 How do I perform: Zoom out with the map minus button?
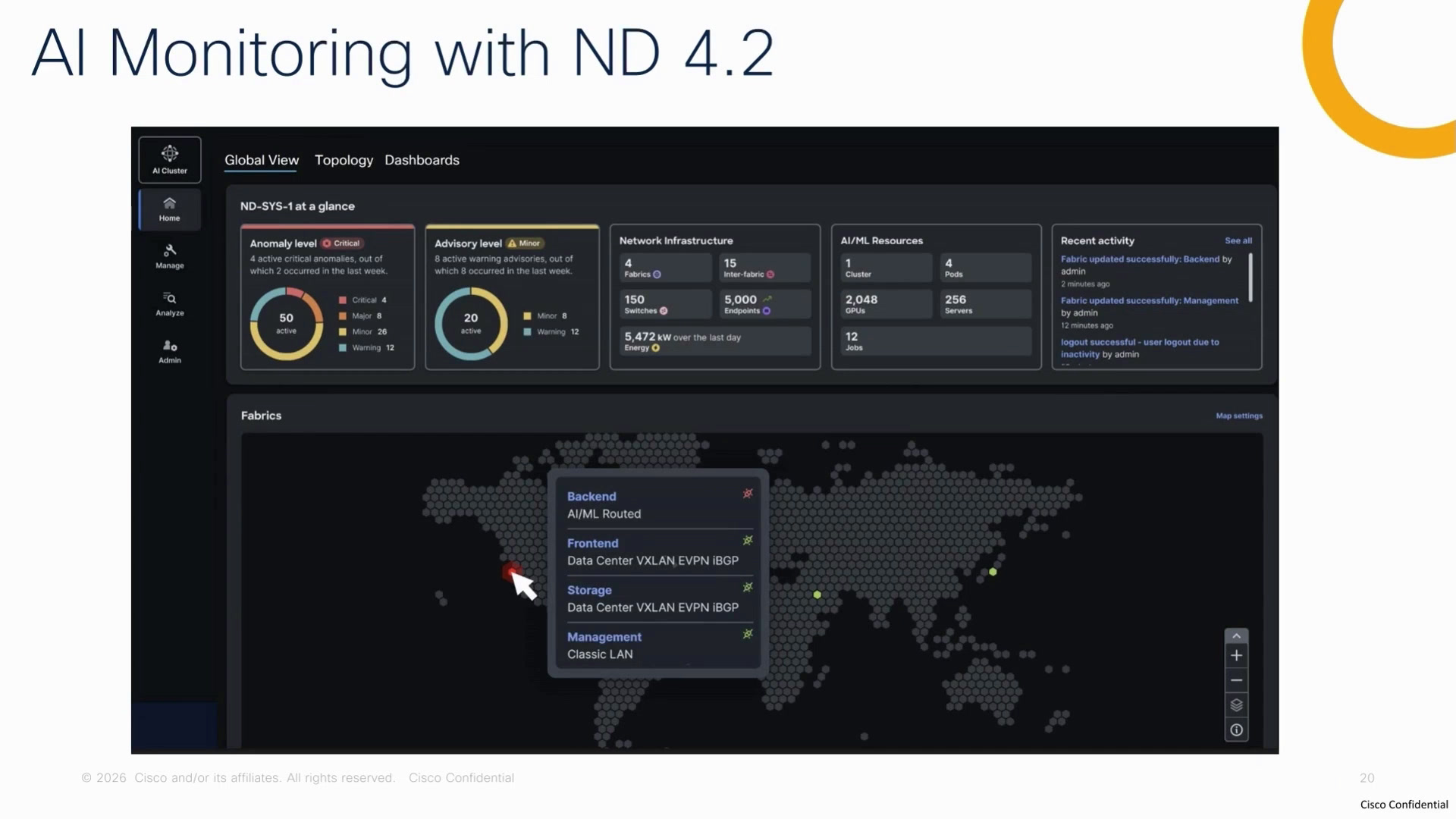click(1236, 680)
